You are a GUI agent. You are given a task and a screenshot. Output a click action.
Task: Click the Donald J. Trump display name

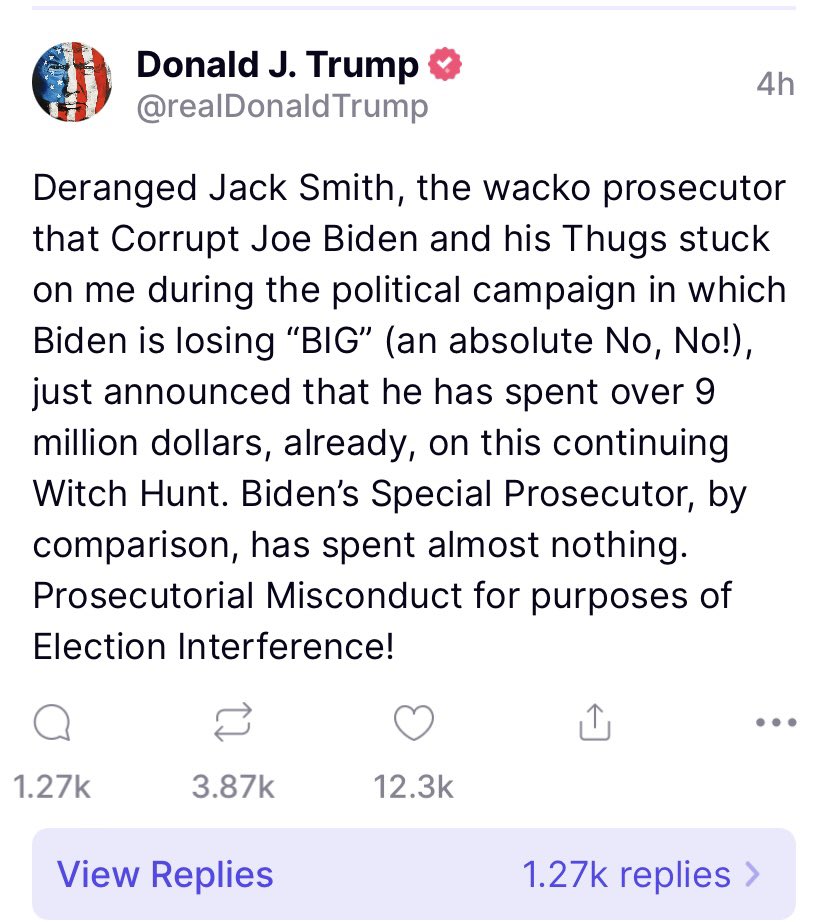pyautogui.click(x=277, y=66)
